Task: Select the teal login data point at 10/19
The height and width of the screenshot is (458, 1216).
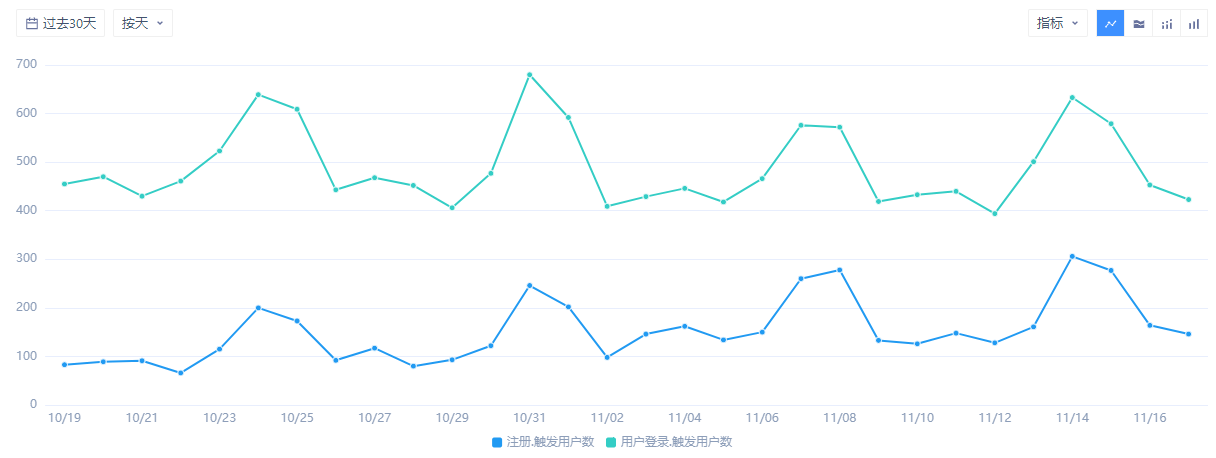Action: pos(64,184)
